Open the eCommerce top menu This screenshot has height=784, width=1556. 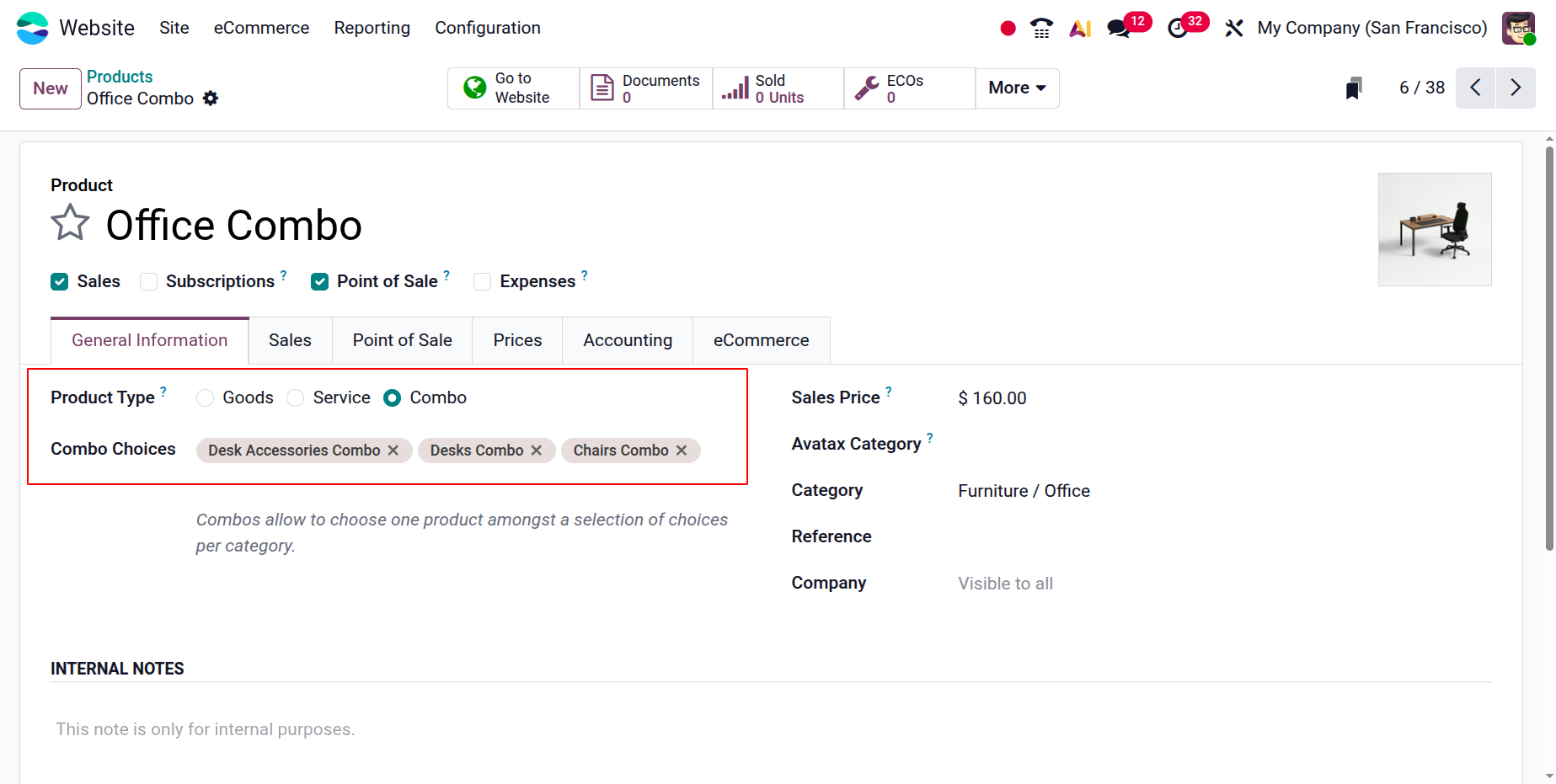(x=261, y=28)
